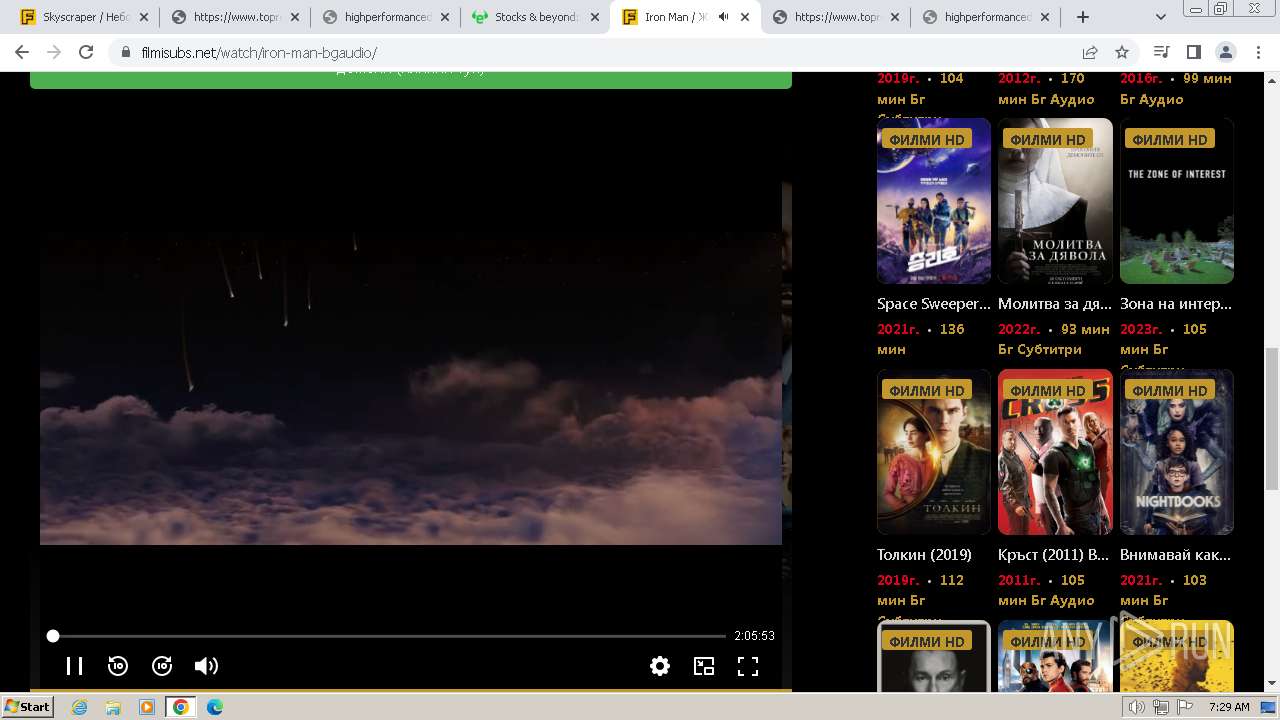Mute the video player volume

click(x=206, y=666)
